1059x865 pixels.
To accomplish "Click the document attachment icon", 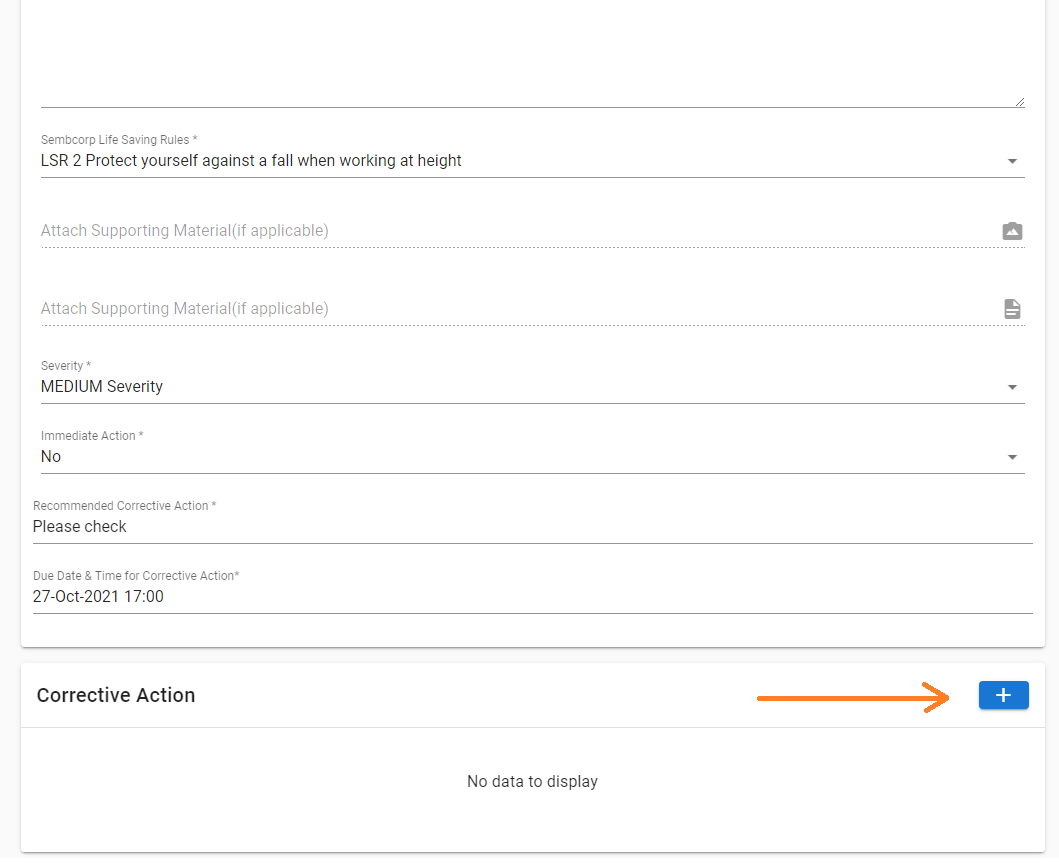I will pos(1012,309).
